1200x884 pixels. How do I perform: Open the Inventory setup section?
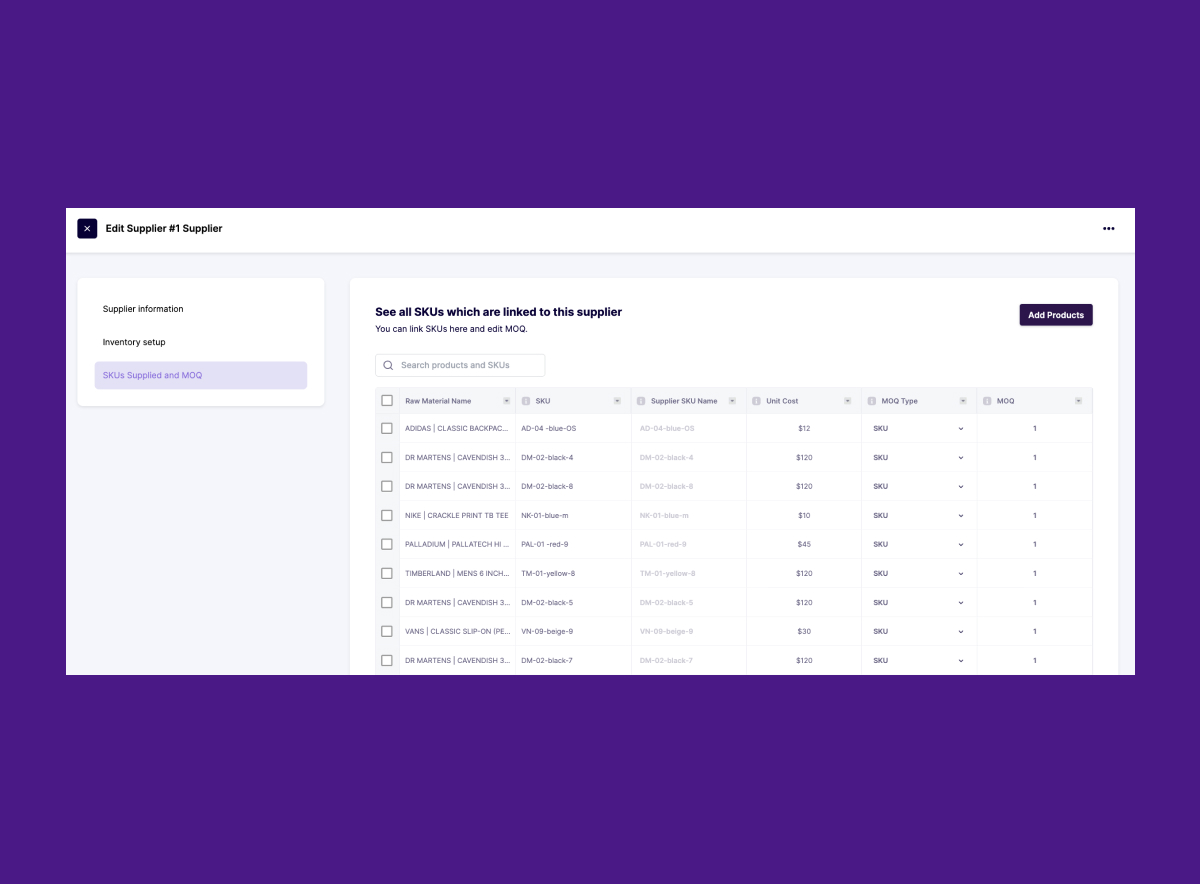tap(134, 342)
